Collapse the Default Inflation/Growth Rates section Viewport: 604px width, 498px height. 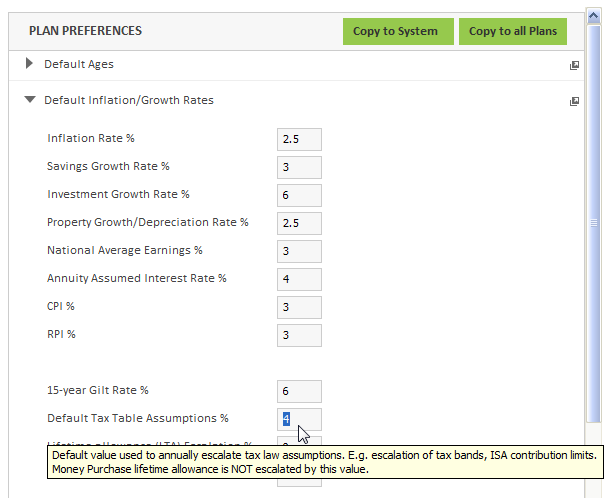pyautogui.click(x=30, y=99)
